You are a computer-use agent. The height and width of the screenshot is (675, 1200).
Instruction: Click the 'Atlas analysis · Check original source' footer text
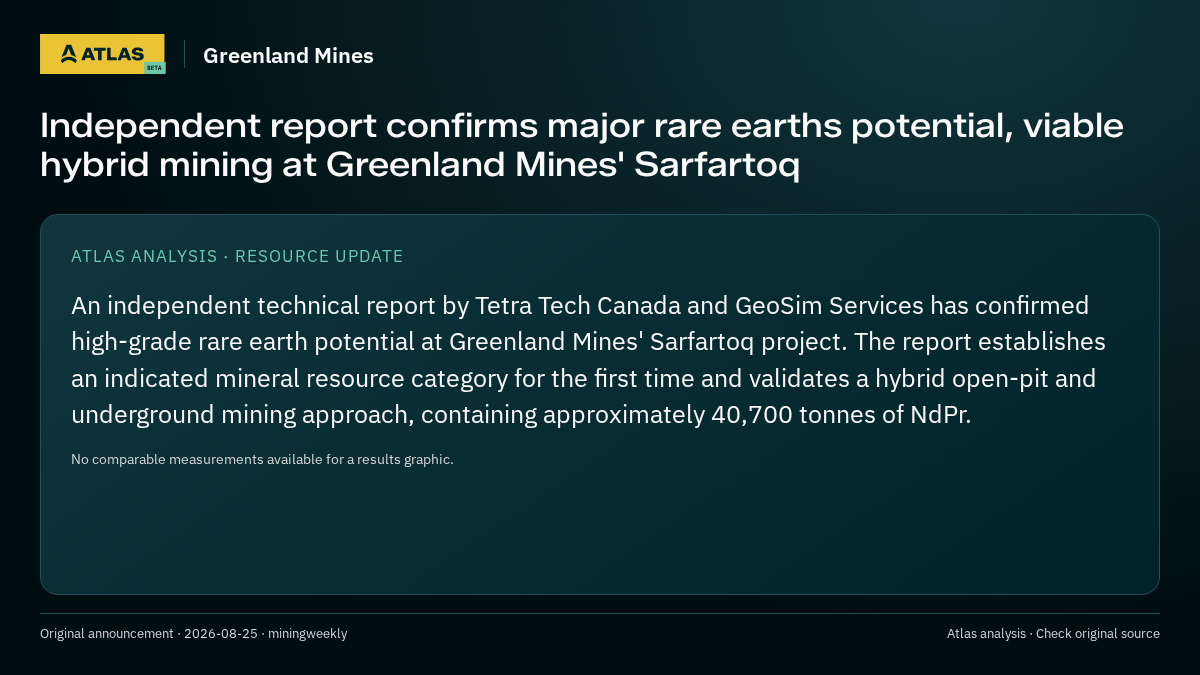point(1053,634)
